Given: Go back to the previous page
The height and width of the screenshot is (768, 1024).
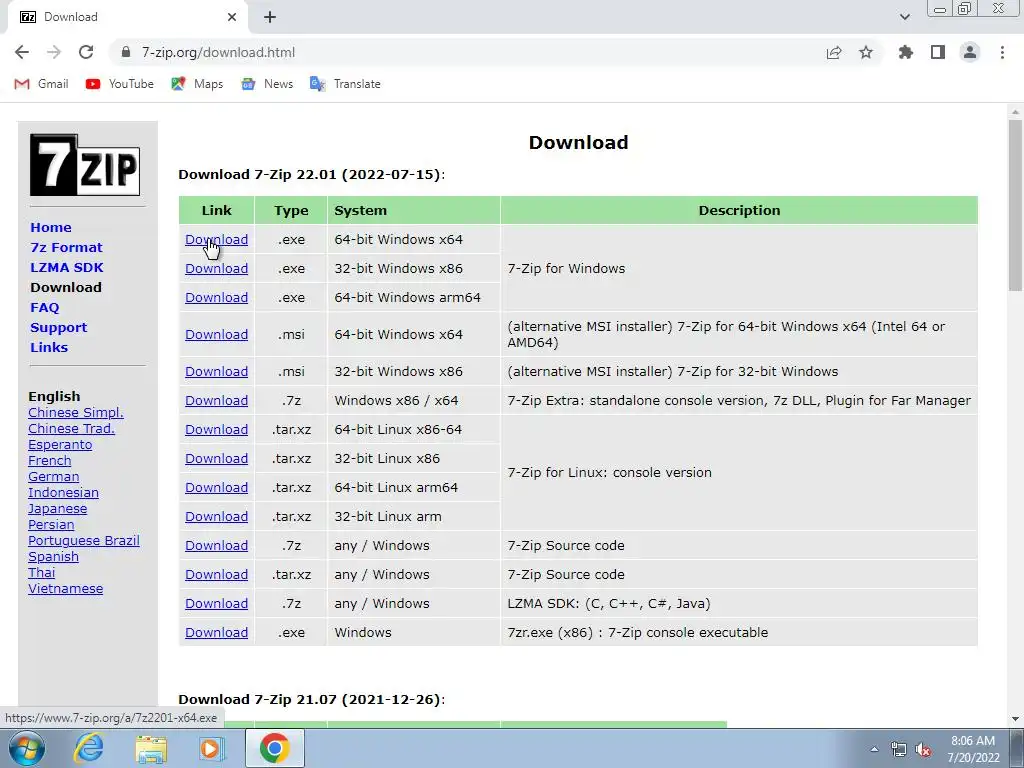Looking at the screenshot, I should coord(22,52).
